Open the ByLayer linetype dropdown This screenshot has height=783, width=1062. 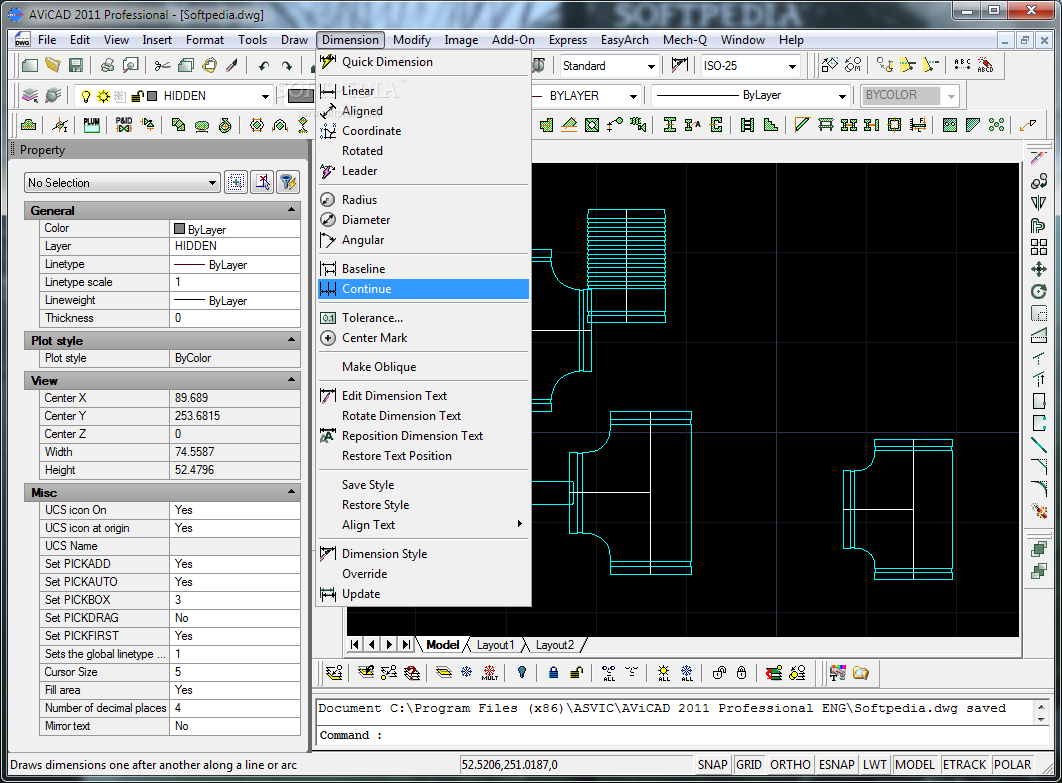click(842, 96)
